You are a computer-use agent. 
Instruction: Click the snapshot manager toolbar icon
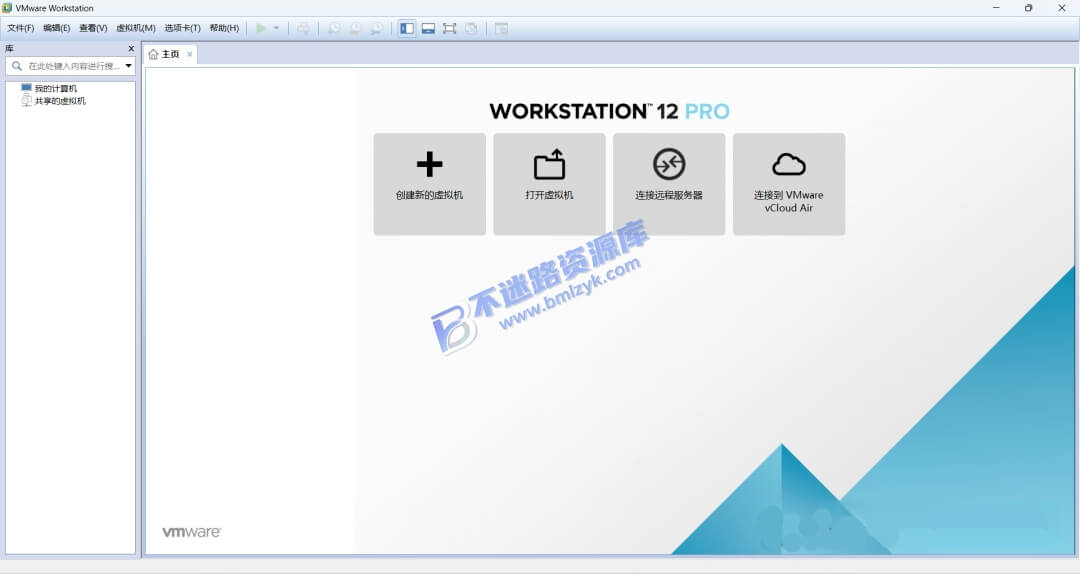(377, 28)
